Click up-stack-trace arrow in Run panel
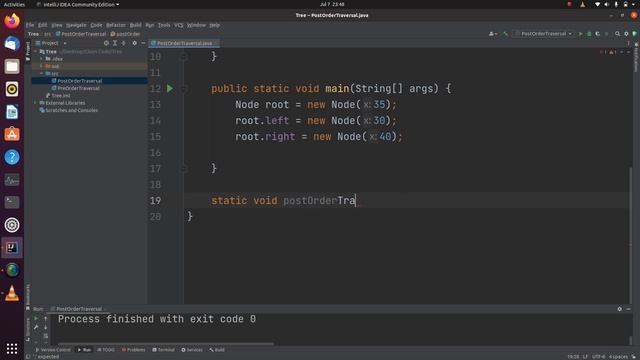640x360 pixels. pyautogui.click(x=46, y=318)
